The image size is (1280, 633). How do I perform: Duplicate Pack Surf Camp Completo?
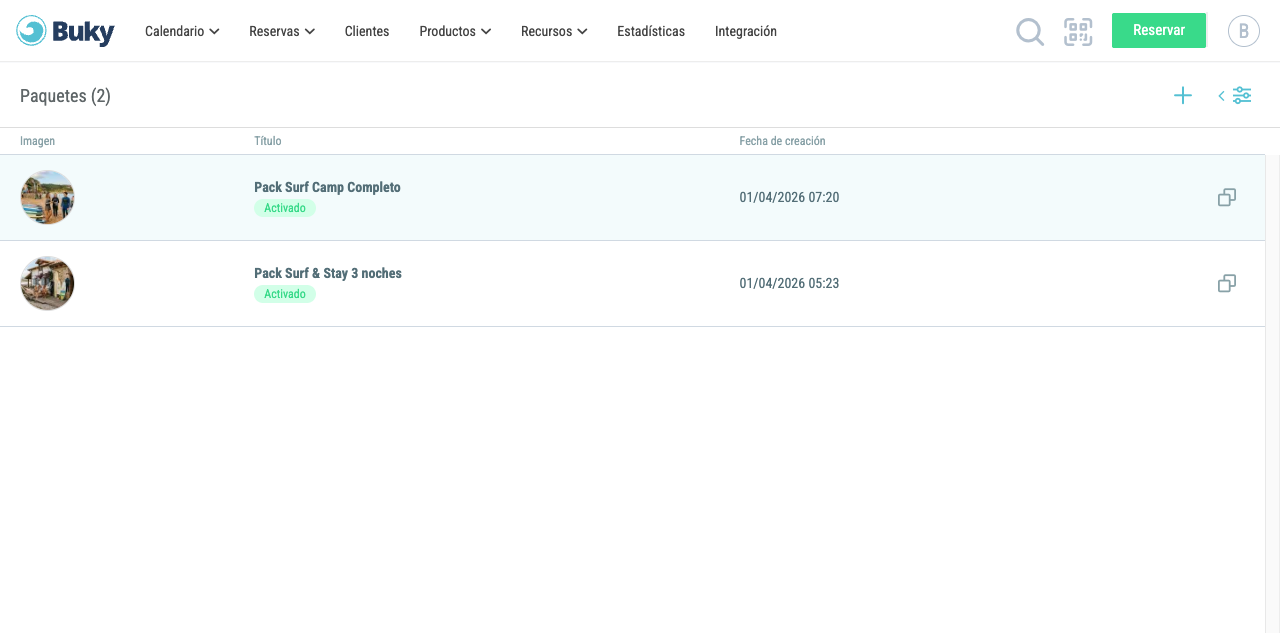click(x=1227, y=198)
